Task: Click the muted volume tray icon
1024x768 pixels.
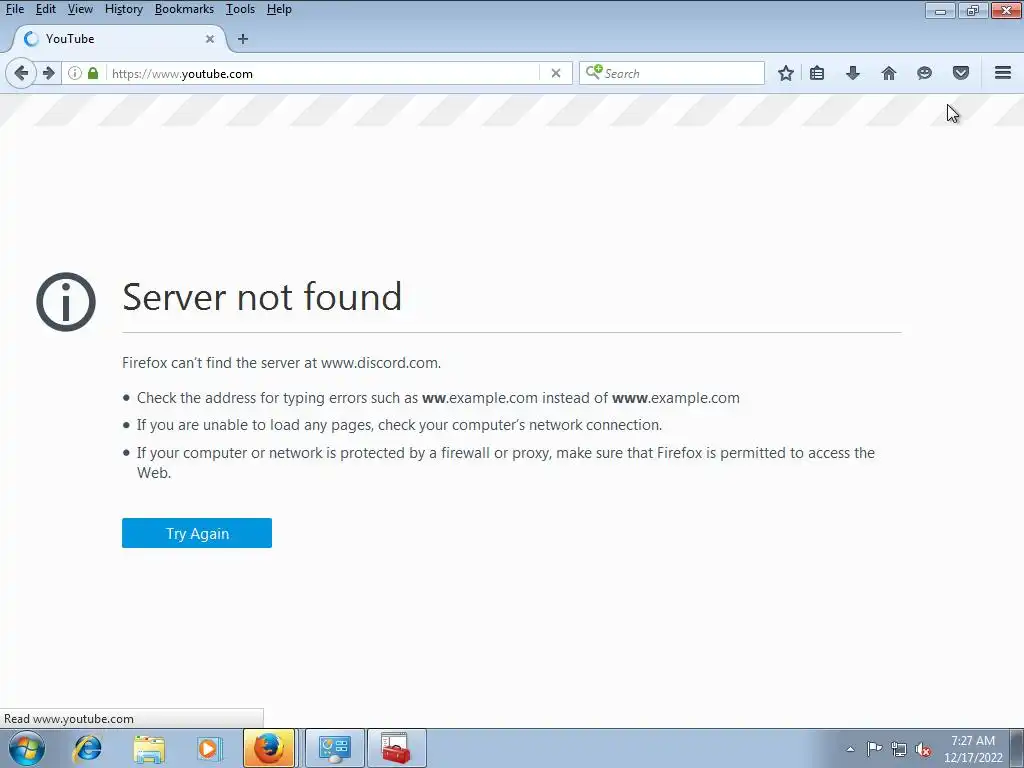Action: point(923,749)
